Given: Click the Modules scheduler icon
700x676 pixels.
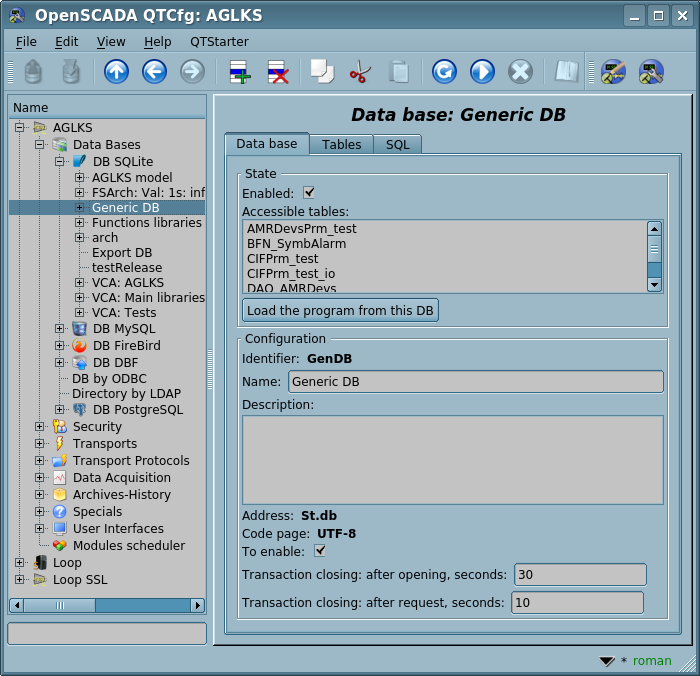Looking at the screenshot, I should 59,545.
